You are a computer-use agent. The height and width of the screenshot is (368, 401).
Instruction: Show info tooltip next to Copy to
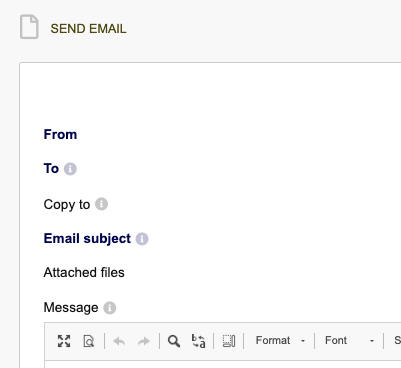click(101, 204)
